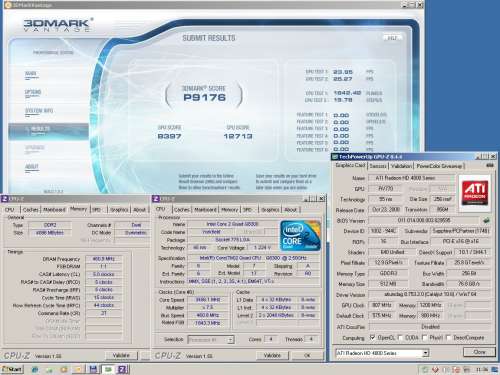
Task: Click the GPU Clock 807 MHz field
Action: click(x=381, y=305)
